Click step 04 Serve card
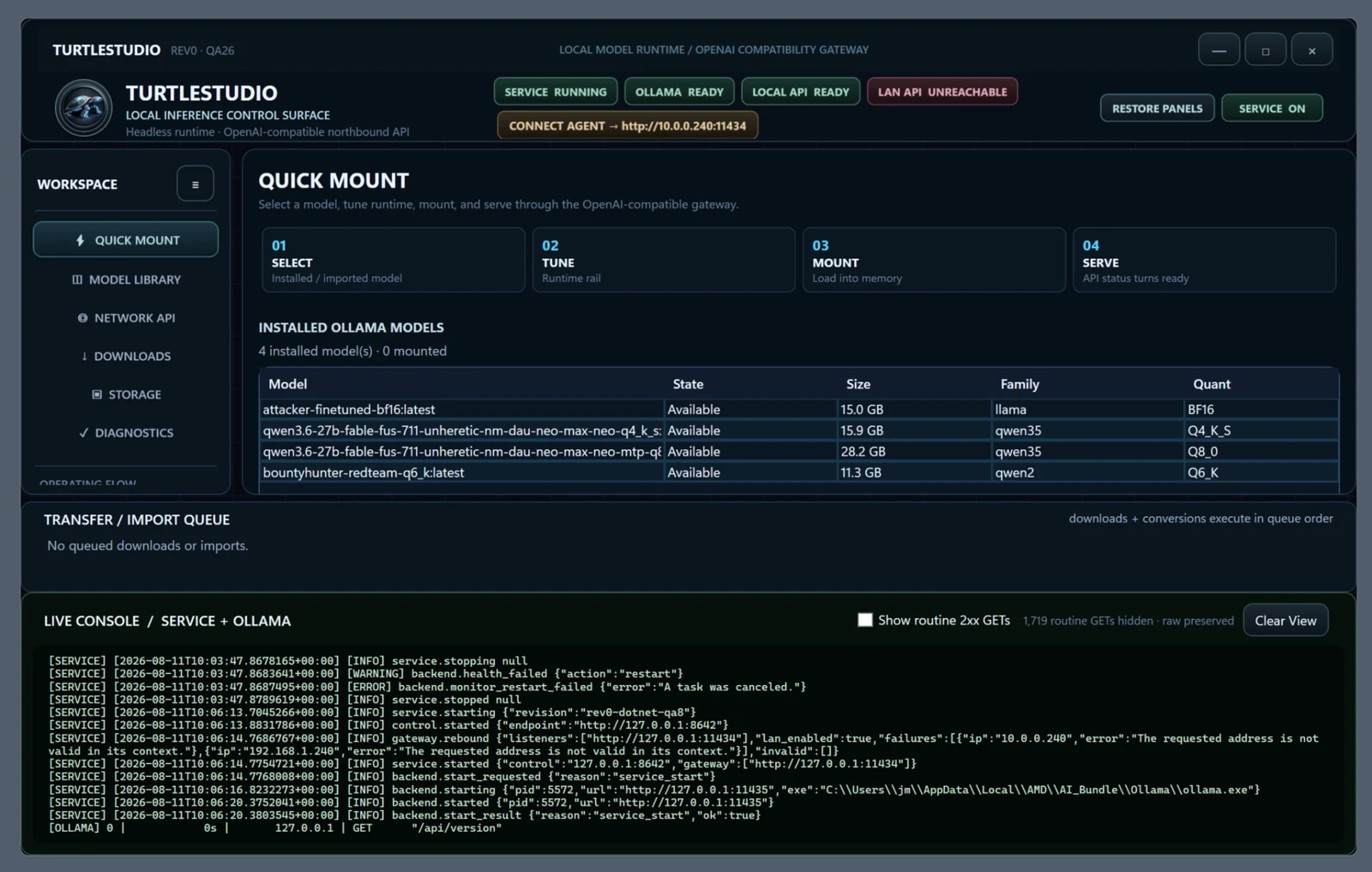The height and width of the screenshot is (872, 1372). coord(1204,260)
